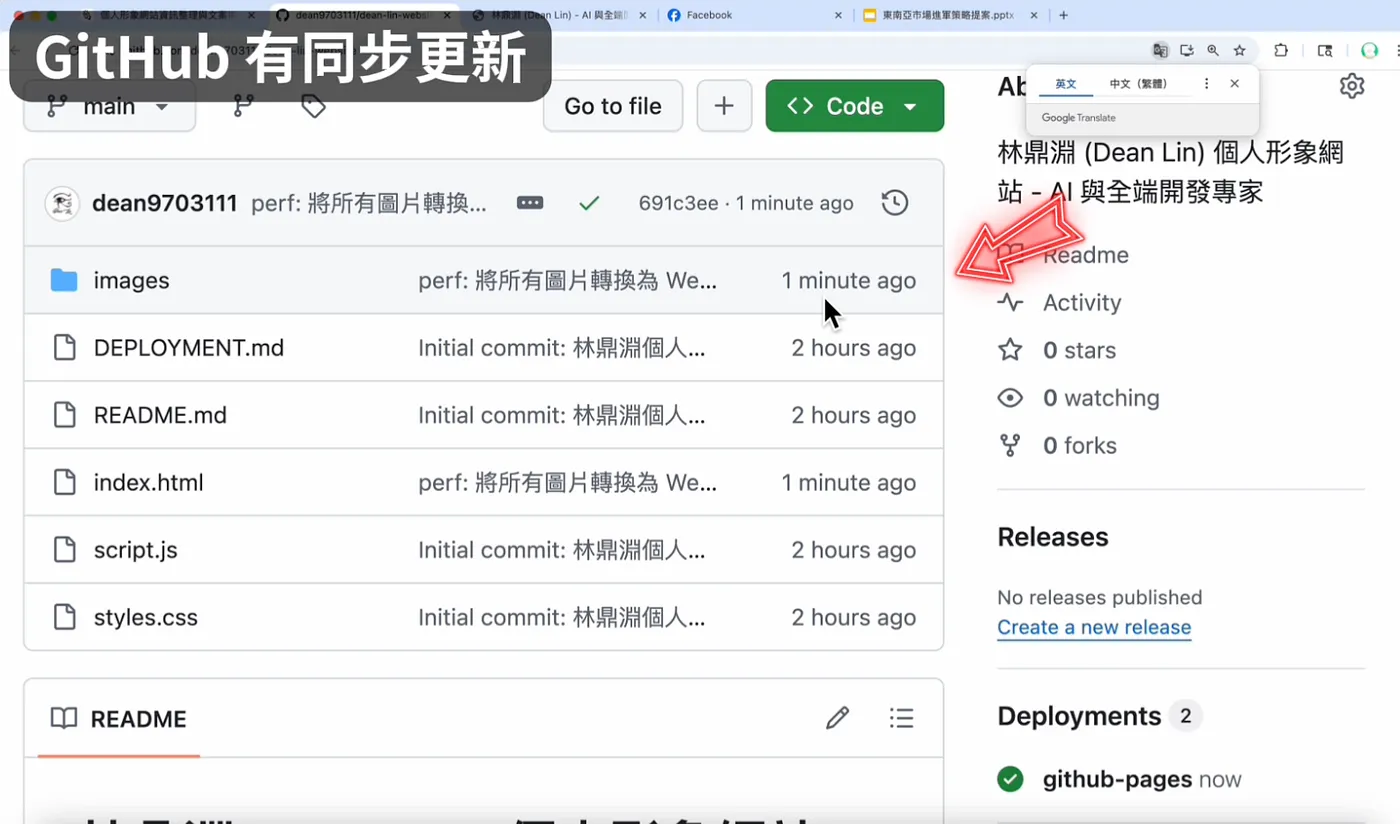Viewport: 1400px width, 824px height.
Task: Open the main branch dropdown
Action: click(110, 106)
